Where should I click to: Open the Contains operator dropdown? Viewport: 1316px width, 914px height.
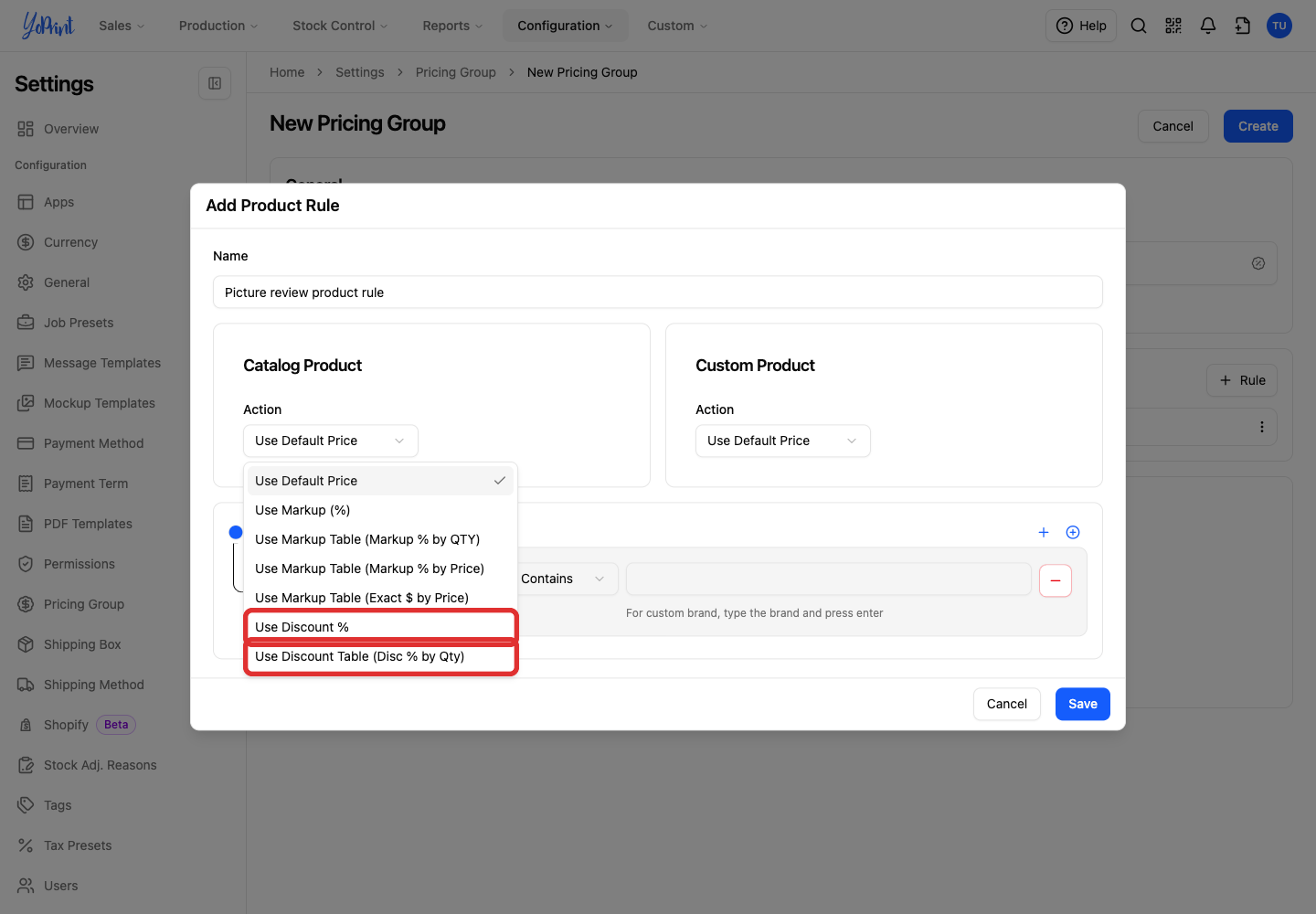(564, 579)
